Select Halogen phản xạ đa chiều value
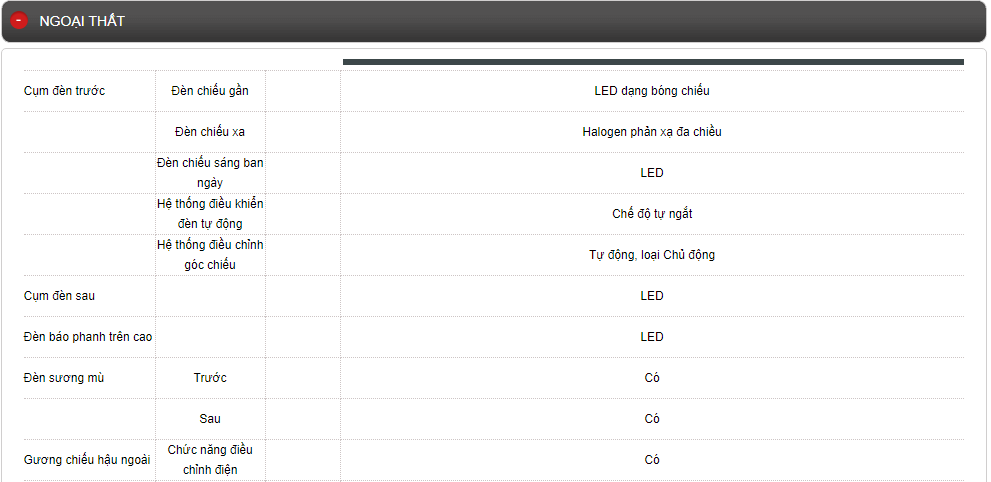991x482 pixels. pyautogui.click(x=651, y=132)
